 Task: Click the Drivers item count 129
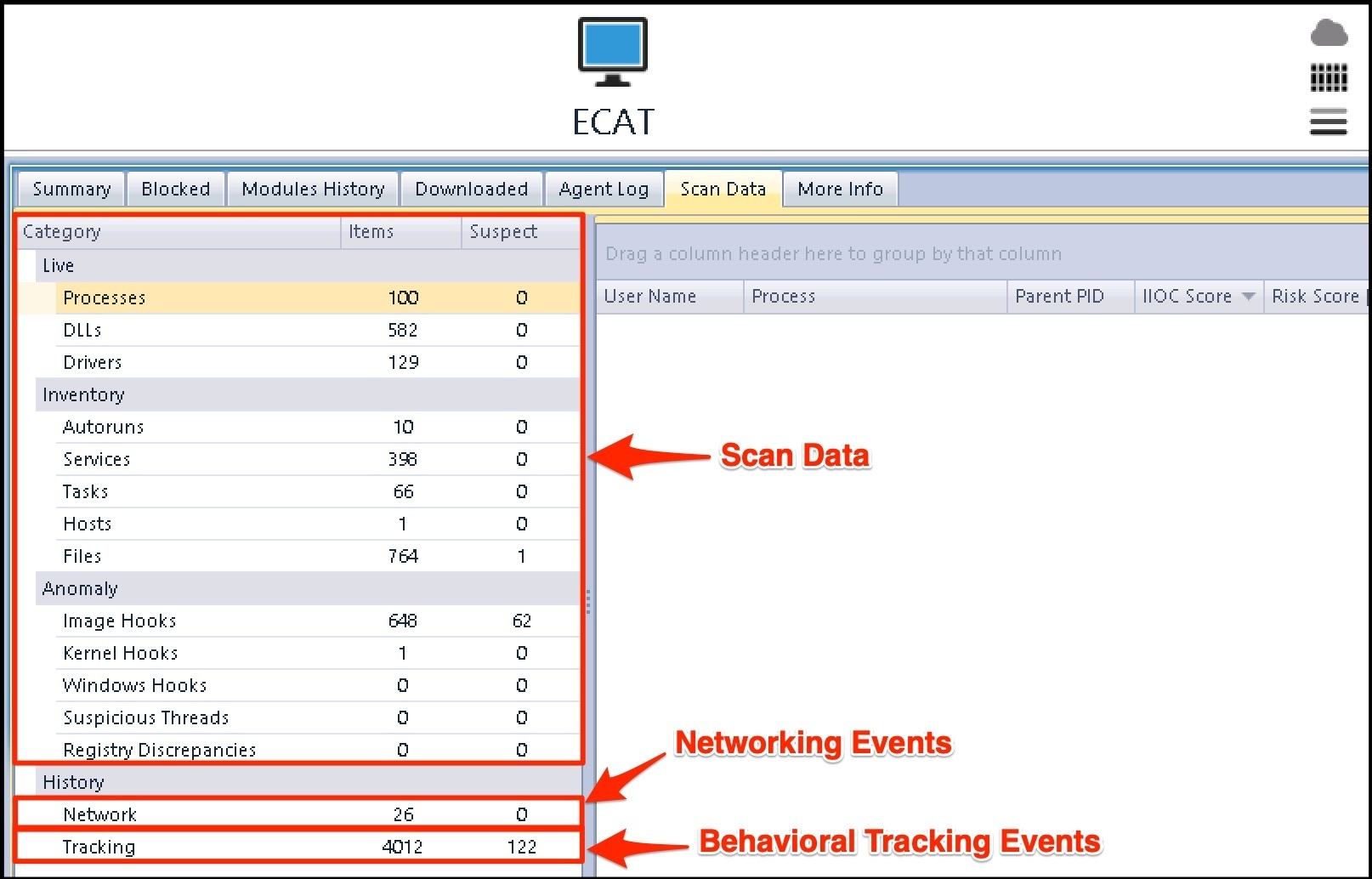pyautogui.click(x=403, y=362)
